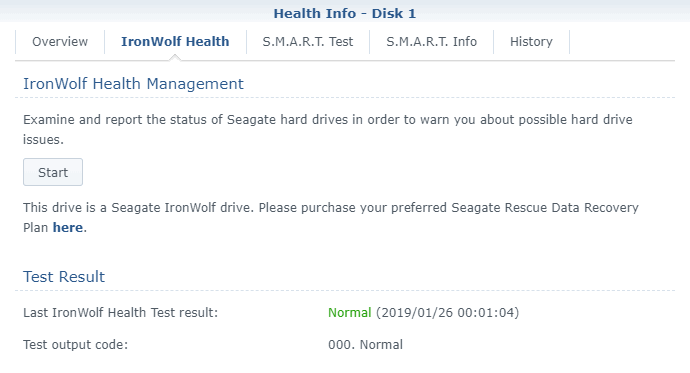The image size is (690, 373).
Task: Select the 2019/01/26 00:01:04 timestamp
Action: (448, 313)
